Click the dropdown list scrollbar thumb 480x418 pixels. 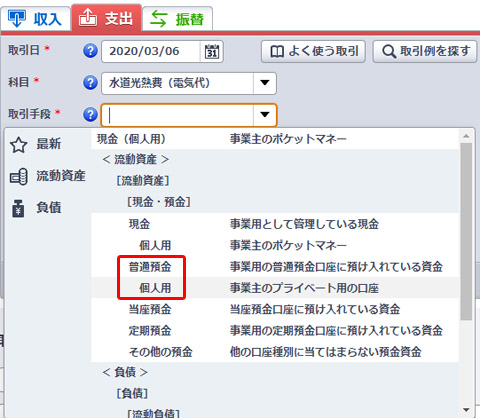click(x=466, y=232)
